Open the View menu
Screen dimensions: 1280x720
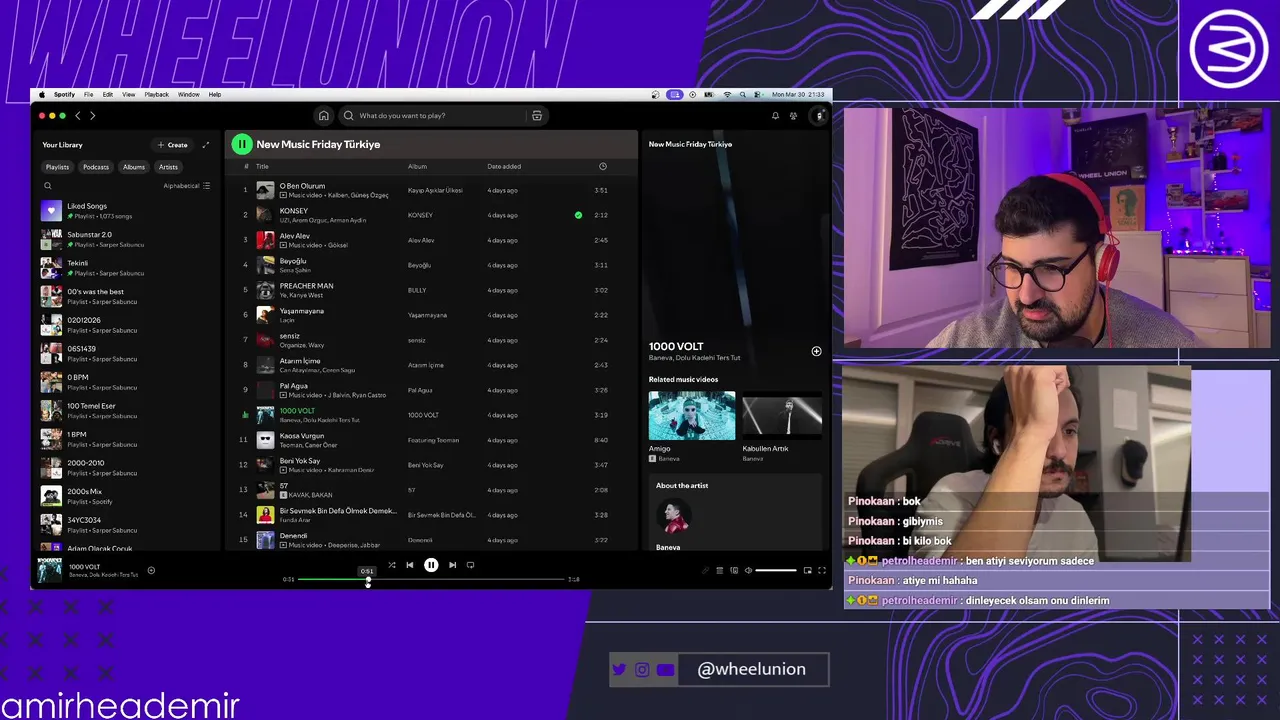pyautogui.click(x=128, y=94)
